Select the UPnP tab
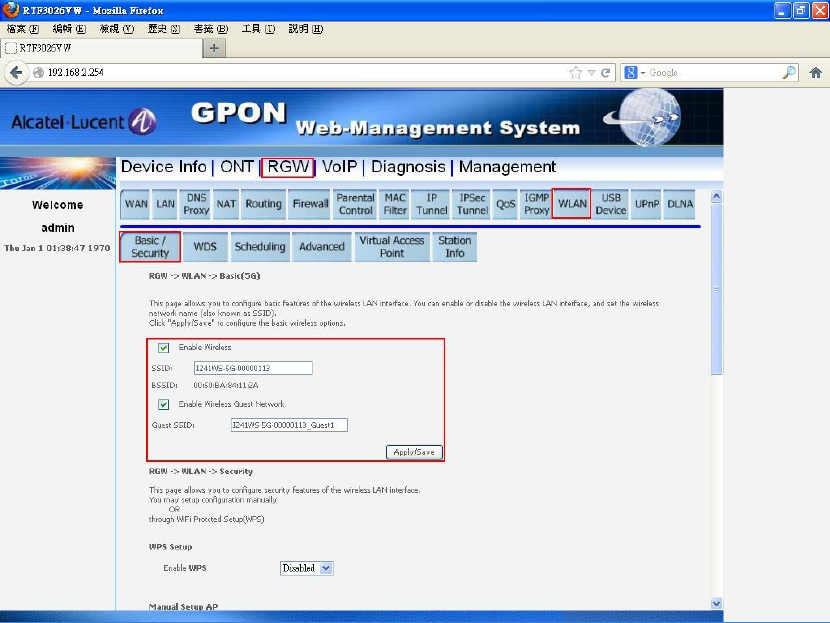This screenshot has width=830, height=623. (x=647, y=204)
